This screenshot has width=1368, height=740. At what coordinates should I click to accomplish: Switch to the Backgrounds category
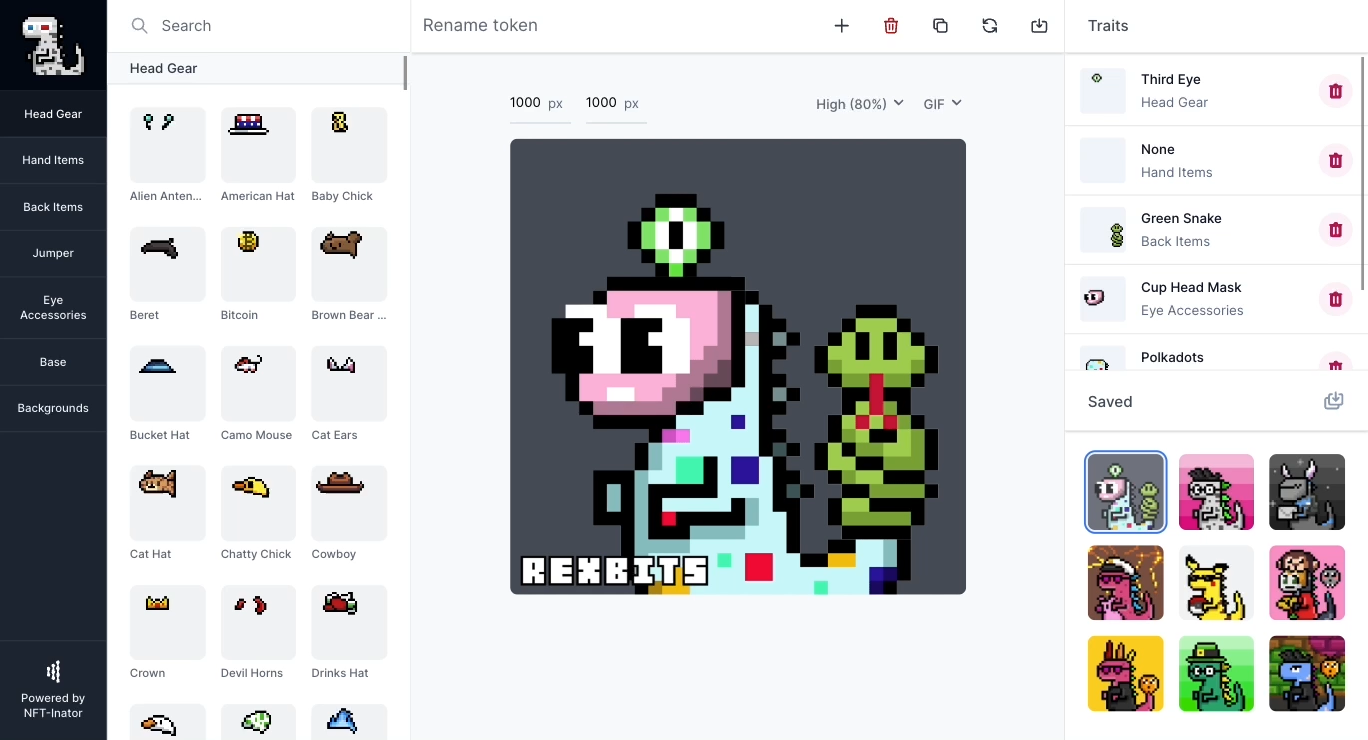[53, 408]
